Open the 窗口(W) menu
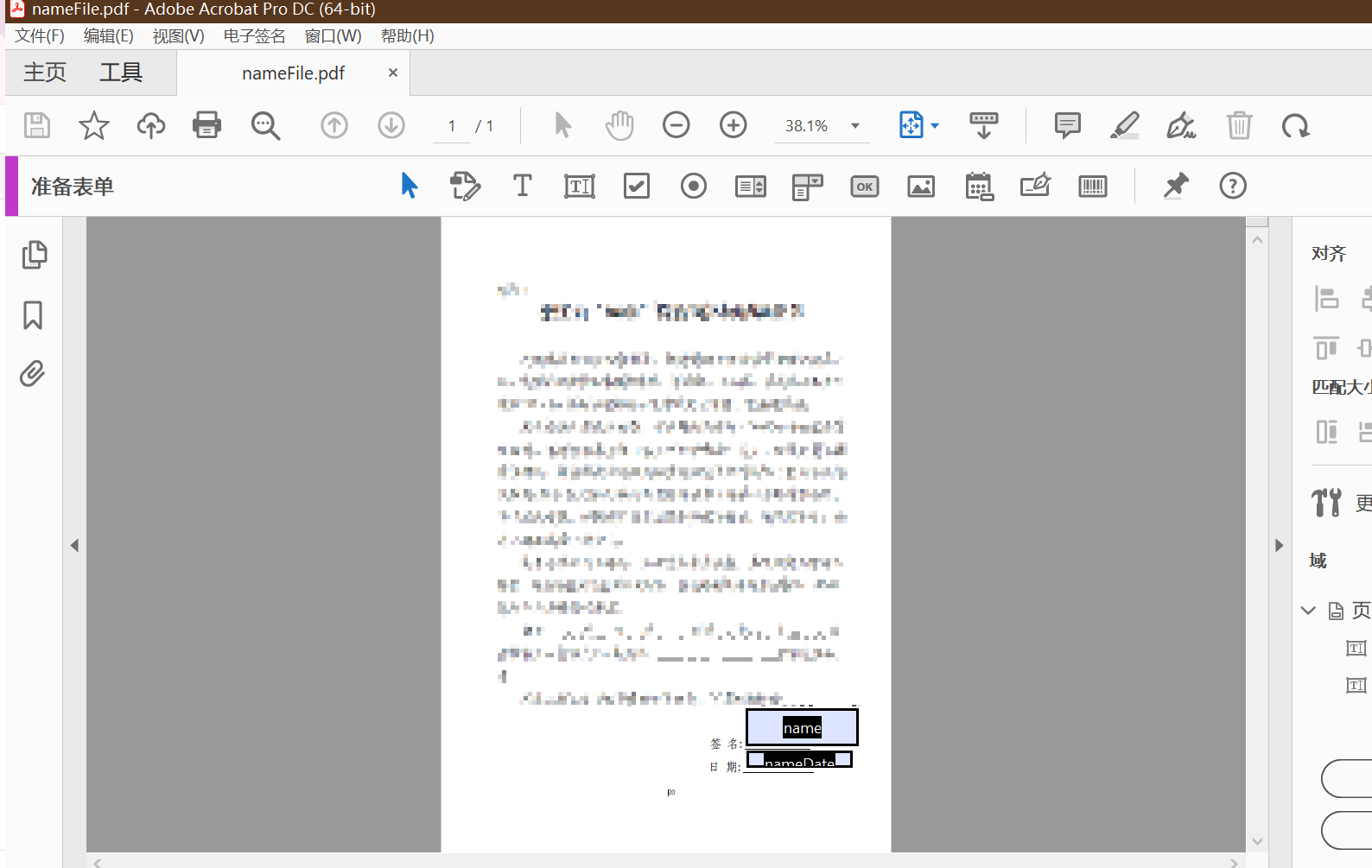Image resolution: width=1372 pixels, height=868 pixels. 333,36
